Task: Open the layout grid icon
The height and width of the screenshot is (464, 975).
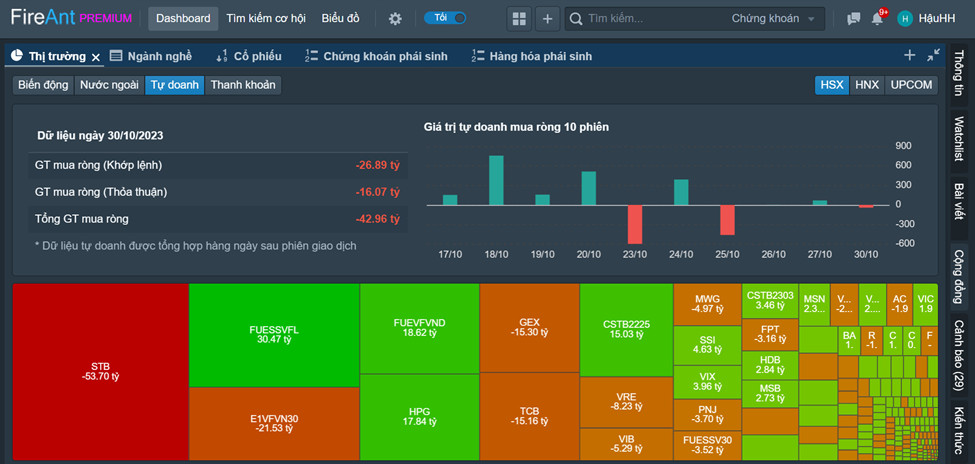Action: pyautogui.click(x=519, y=19)
